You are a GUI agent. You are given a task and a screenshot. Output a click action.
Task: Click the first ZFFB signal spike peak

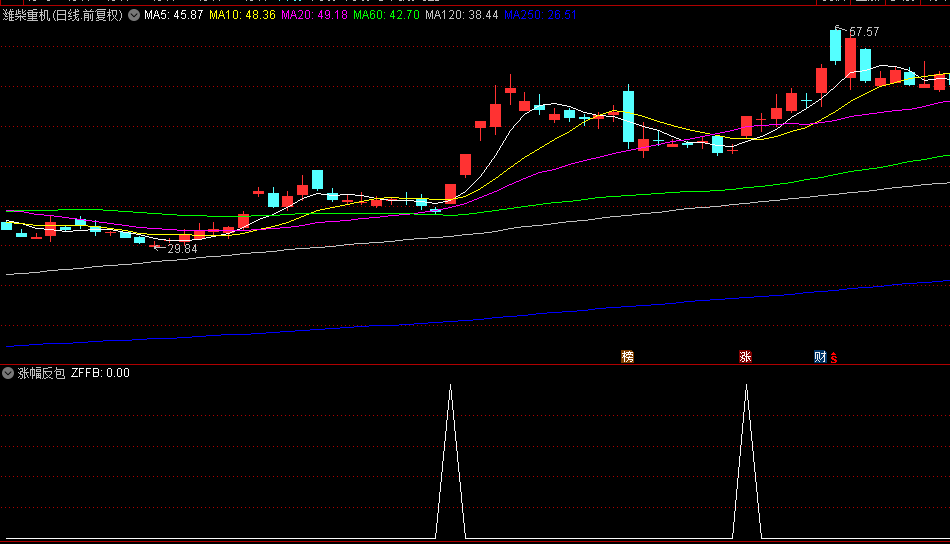pos(450,386)
